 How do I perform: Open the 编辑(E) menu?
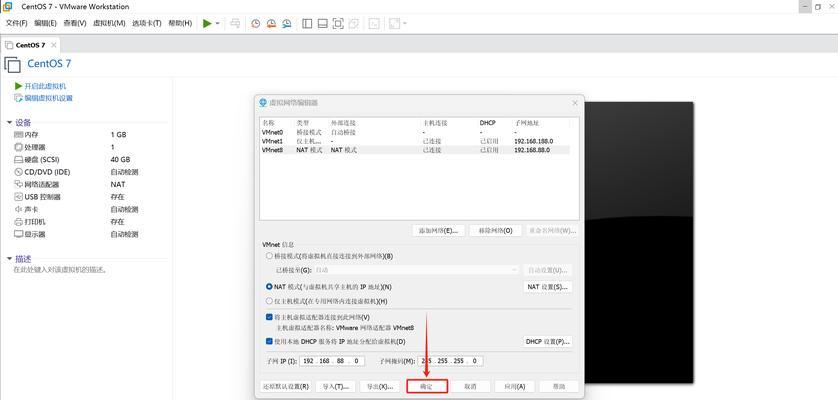45,24
